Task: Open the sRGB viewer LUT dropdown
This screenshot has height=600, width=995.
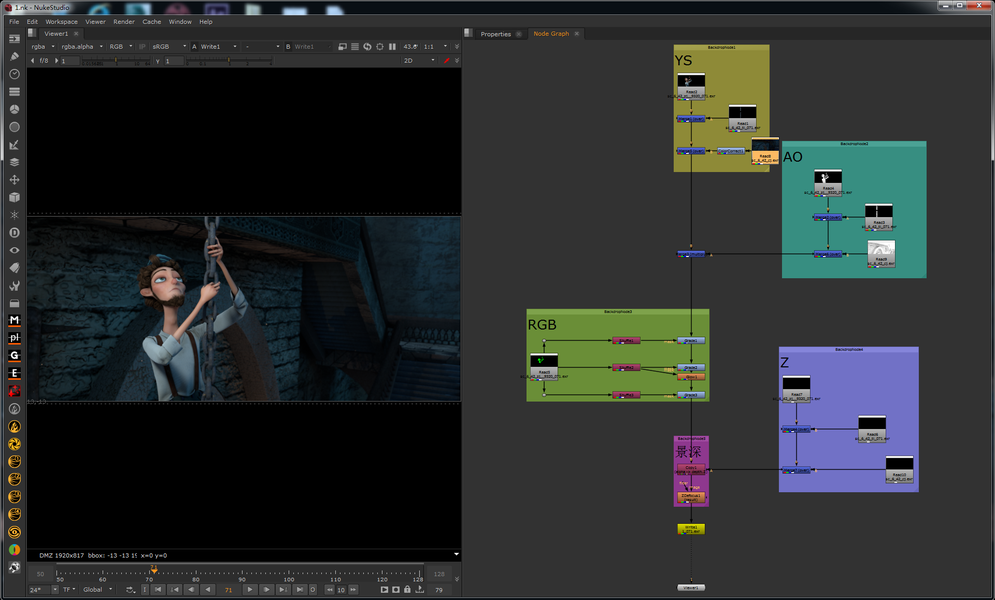Action: [x=169, y=46]
